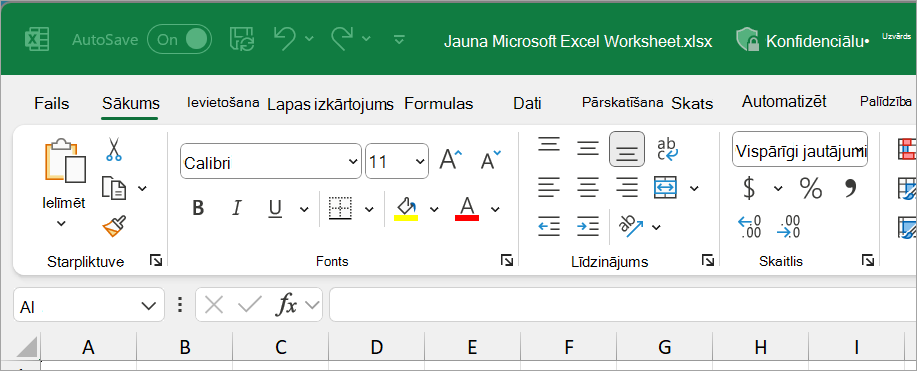Viewport: 917px width, 371px height.
Task: Decrease indent
Action: pos(549,226)
